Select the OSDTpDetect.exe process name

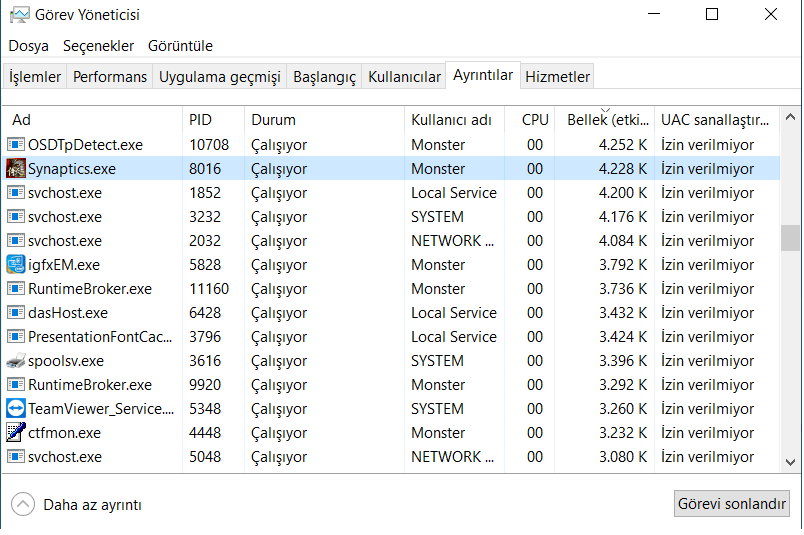point(85,145)
